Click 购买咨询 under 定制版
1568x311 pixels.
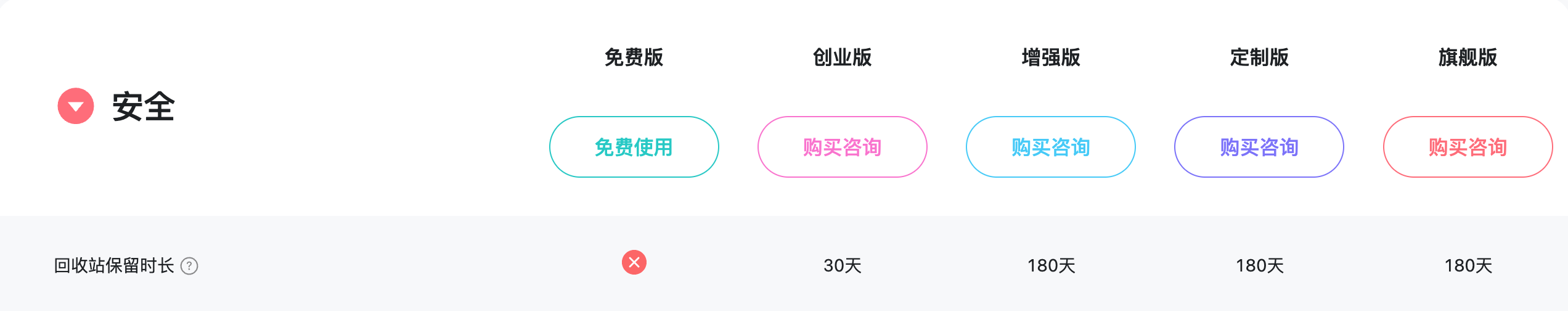pyautogui.click(x=1259, y=147)
